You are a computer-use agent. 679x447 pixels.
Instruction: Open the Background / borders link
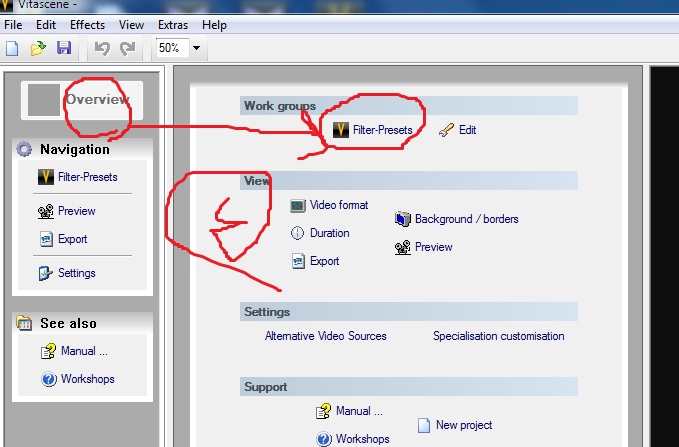coord(467,219)
